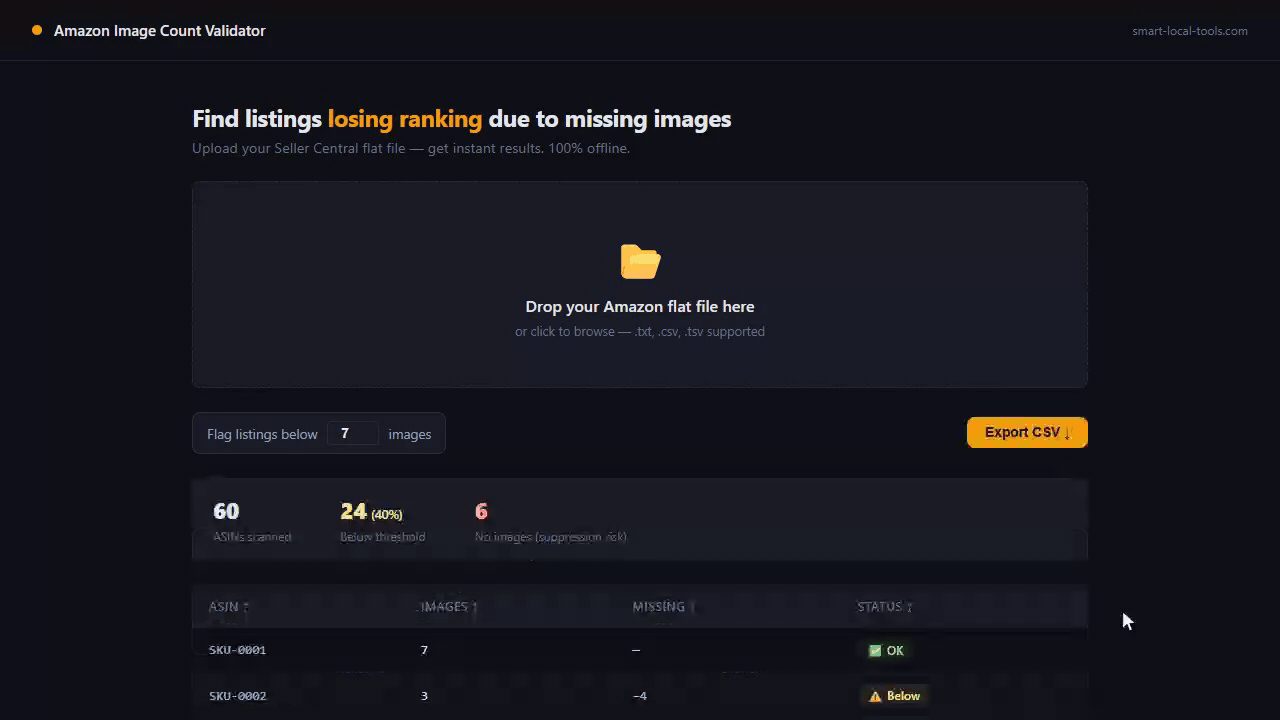
Task: Click the image threshold input showing 7
Action: point(353,434)
